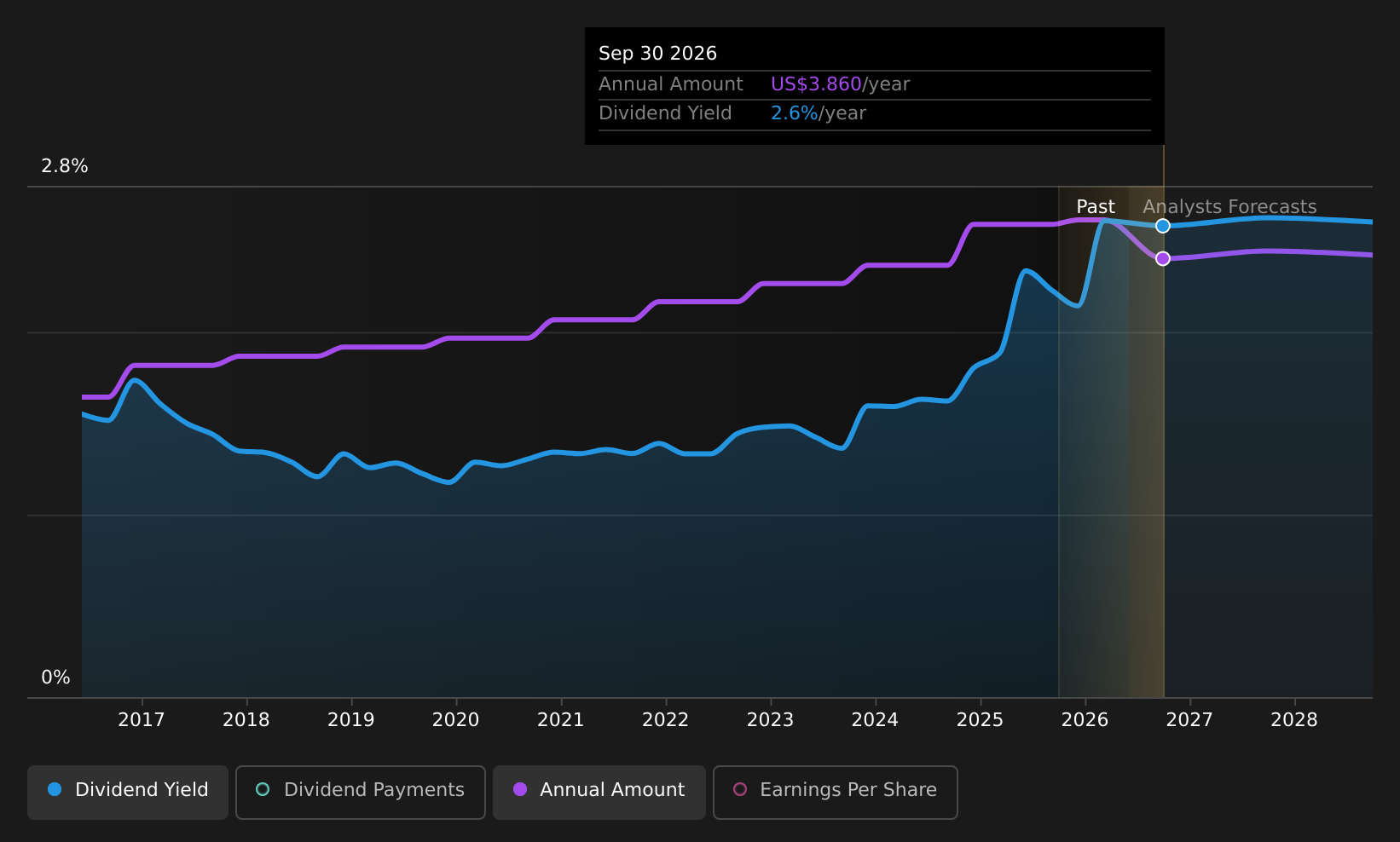1400x842 pixels.
Task: Click the US$3.860/year tooltip value
Action: coord(841,84)
